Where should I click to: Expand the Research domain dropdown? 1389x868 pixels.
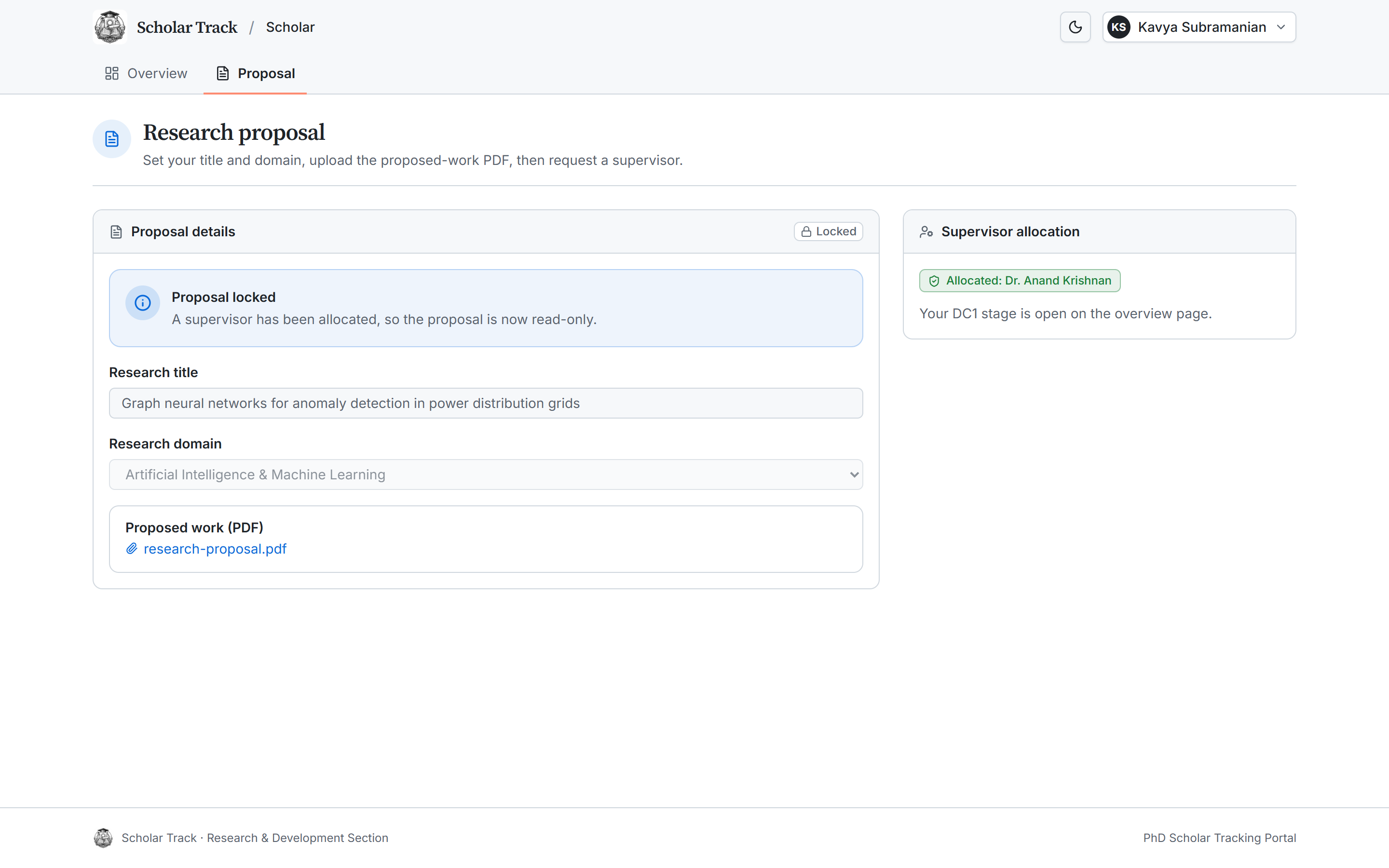(x=486, y=474)
